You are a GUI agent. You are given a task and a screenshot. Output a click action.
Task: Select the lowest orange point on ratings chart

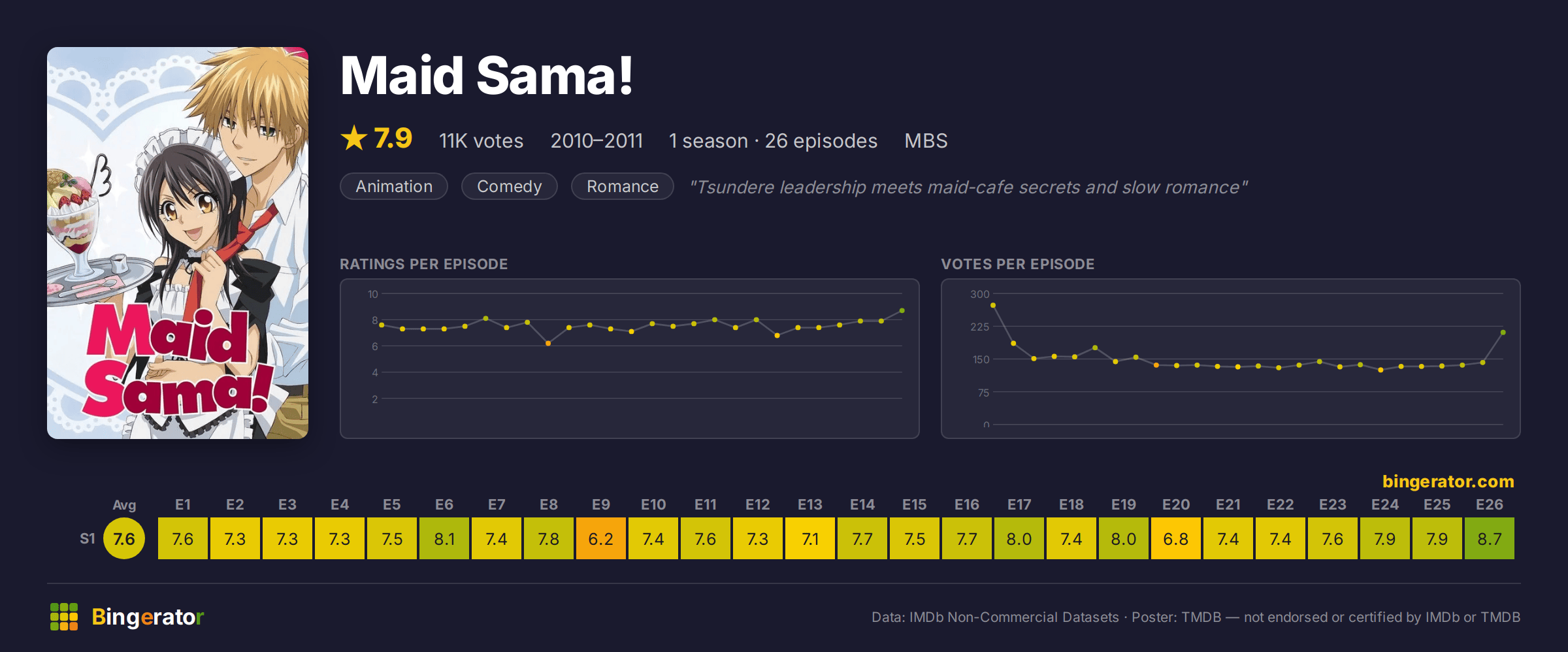pyautogui.click(x=548, y=343)
